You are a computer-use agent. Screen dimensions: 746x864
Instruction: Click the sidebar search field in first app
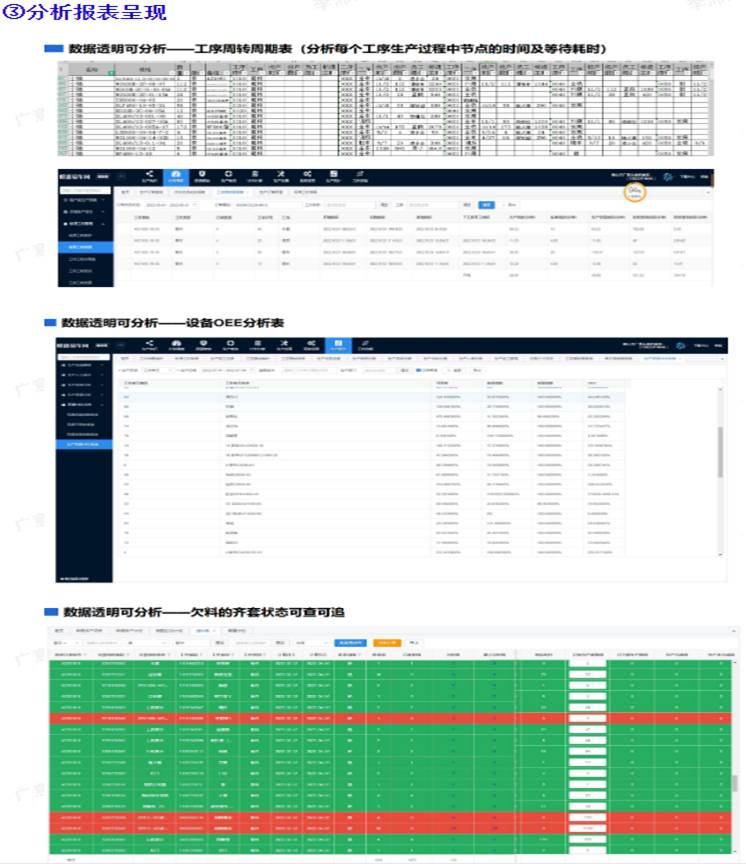tap(85, 190)
